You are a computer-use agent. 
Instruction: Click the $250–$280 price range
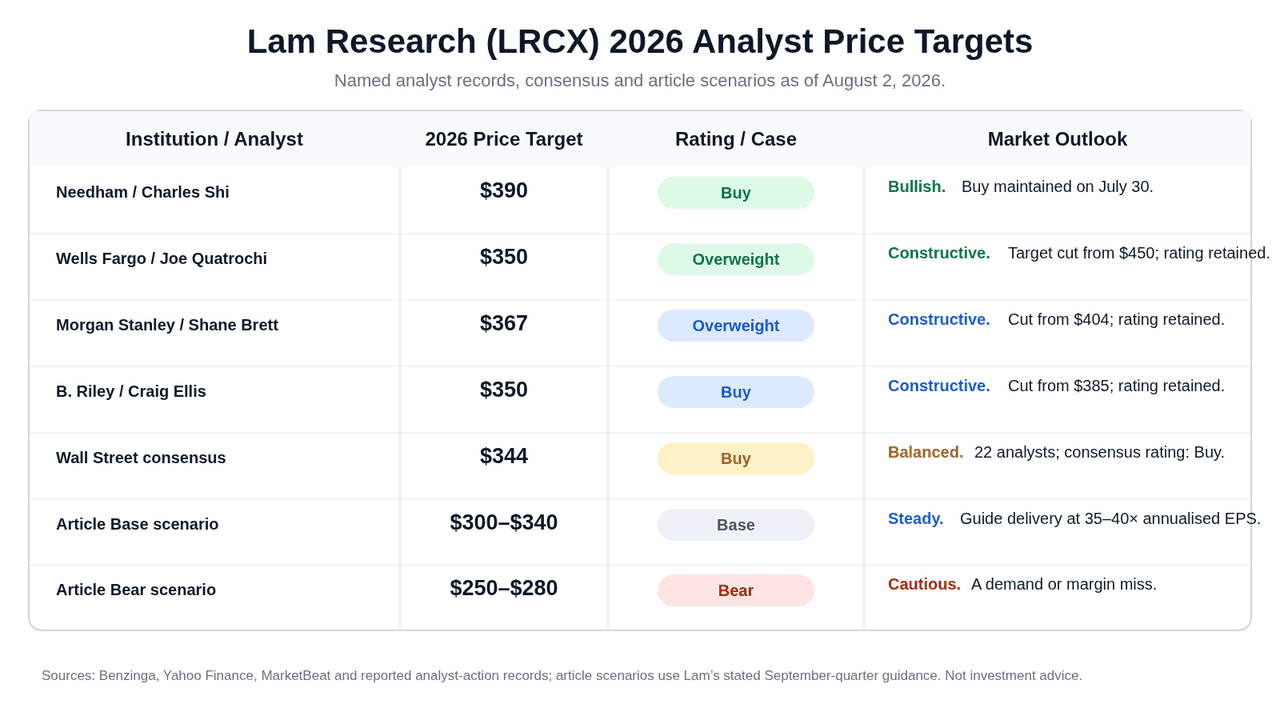pos(504,588)
